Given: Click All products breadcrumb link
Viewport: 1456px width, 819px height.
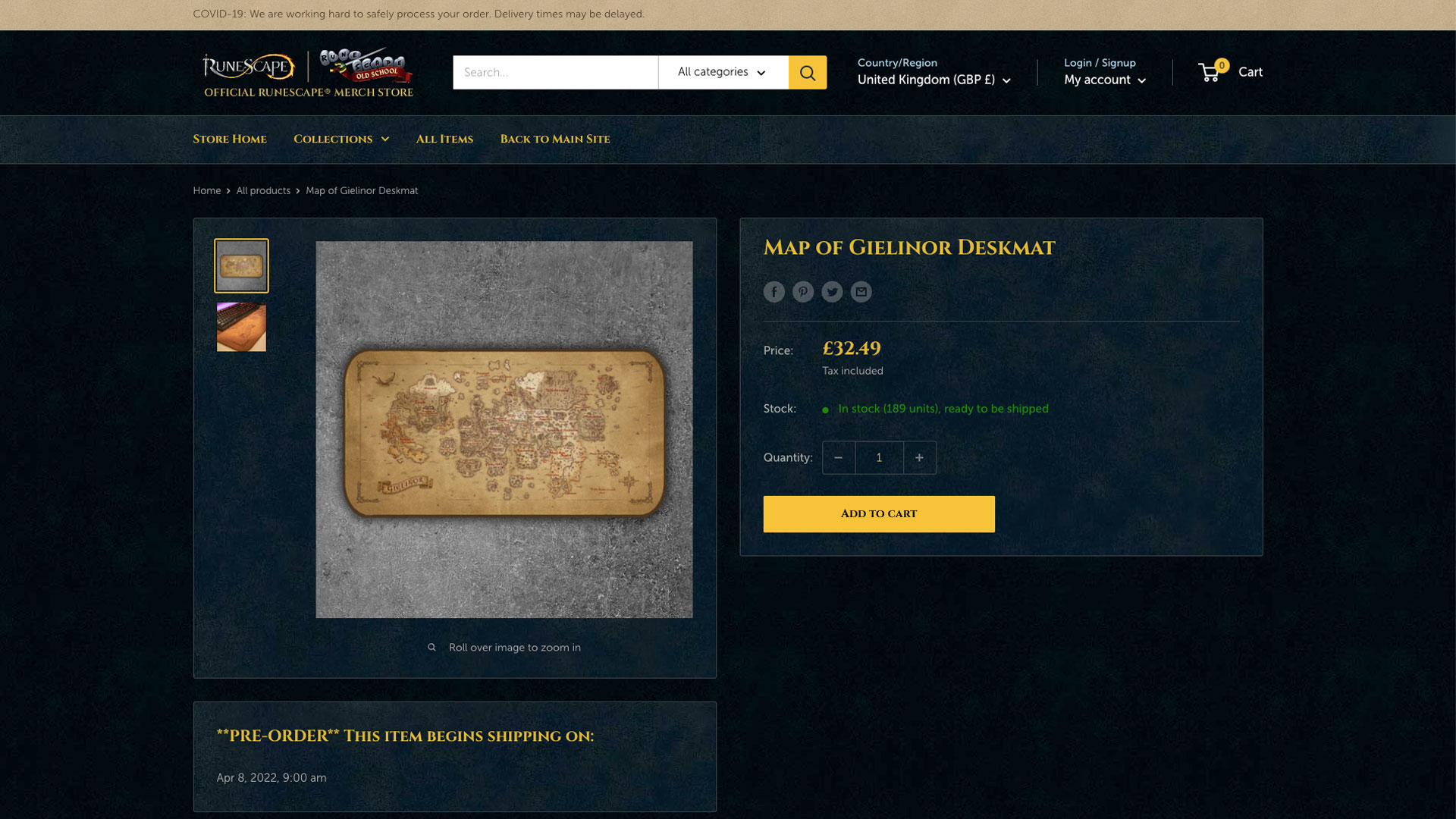Looking at the screenshot, I should 263,191.
